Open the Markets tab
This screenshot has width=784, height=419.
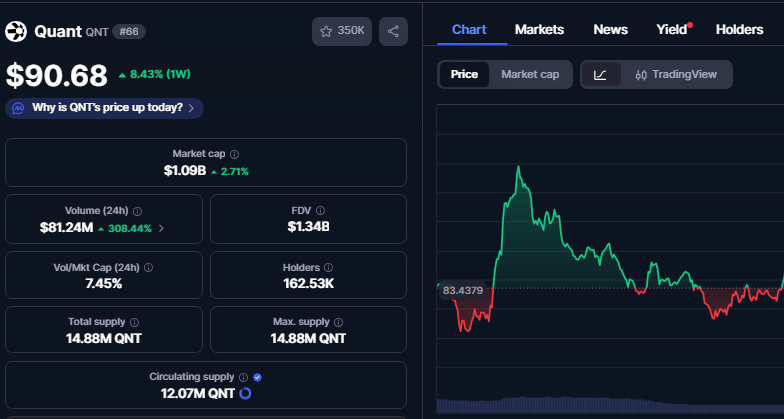540,30
